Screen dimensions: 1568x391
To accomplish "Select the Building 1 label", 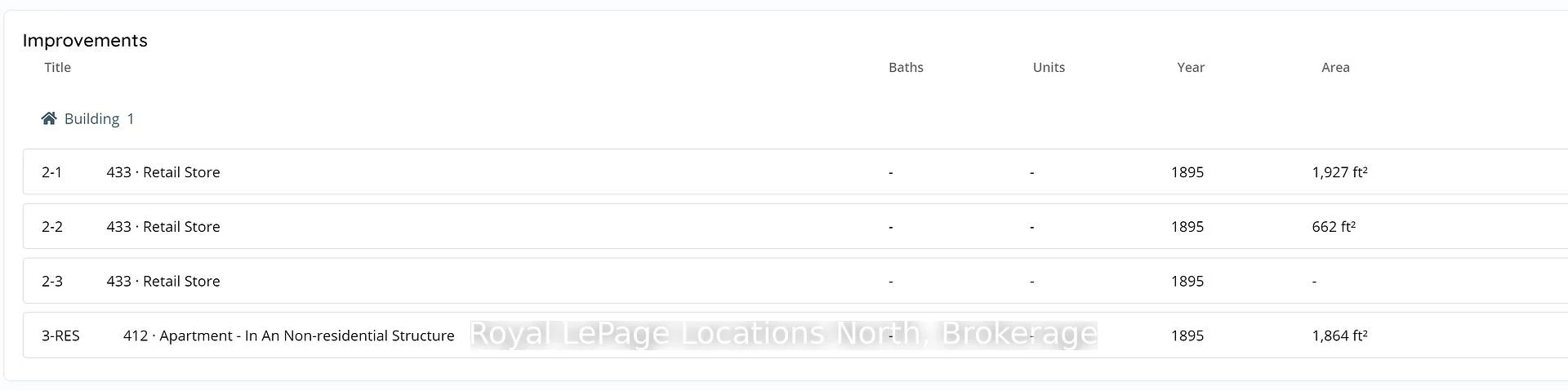I will click(99, 119).
